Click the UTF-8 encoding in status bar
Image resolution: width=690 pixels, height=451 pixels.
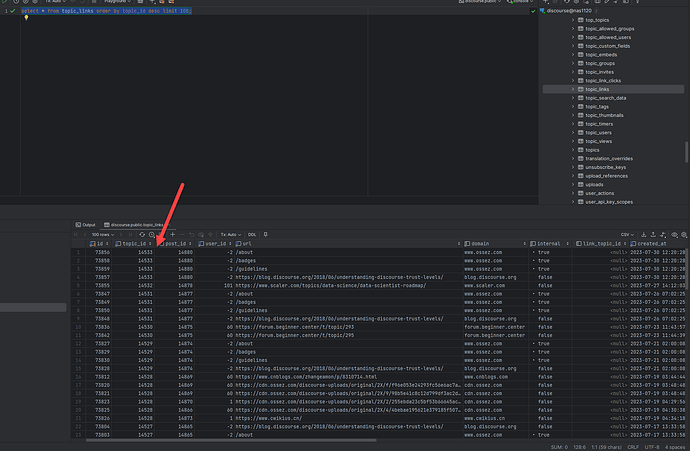652,447
